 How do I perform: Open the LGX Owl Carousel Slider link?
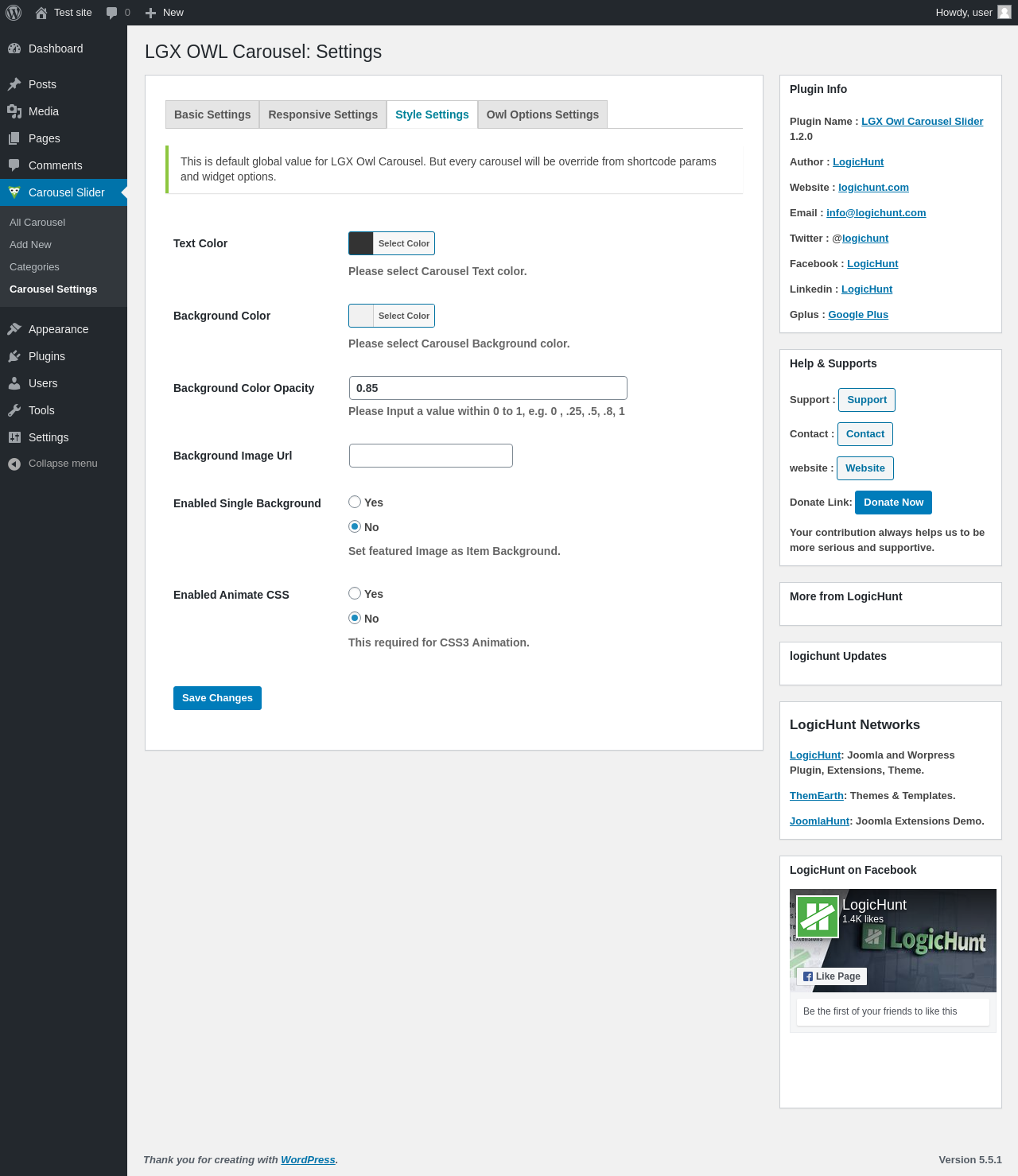coord(922,122)
